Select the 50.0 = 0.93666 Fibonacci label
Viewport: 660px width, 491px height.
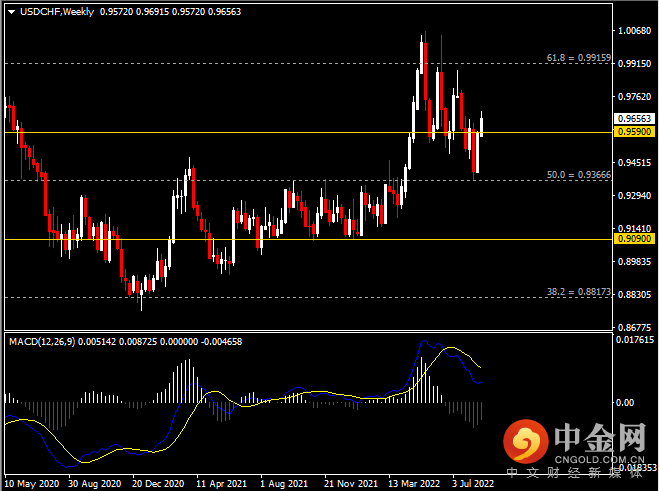(x=579, y=175)
